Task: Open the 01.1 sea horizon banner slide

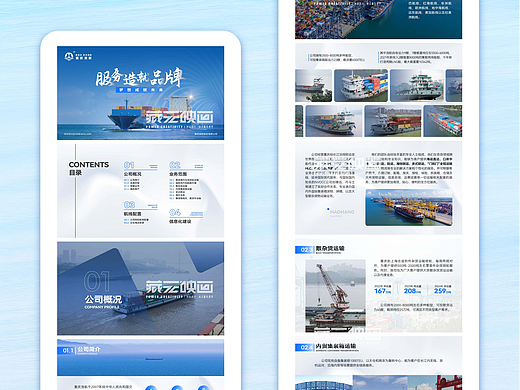Action: (x=140, y=357)
